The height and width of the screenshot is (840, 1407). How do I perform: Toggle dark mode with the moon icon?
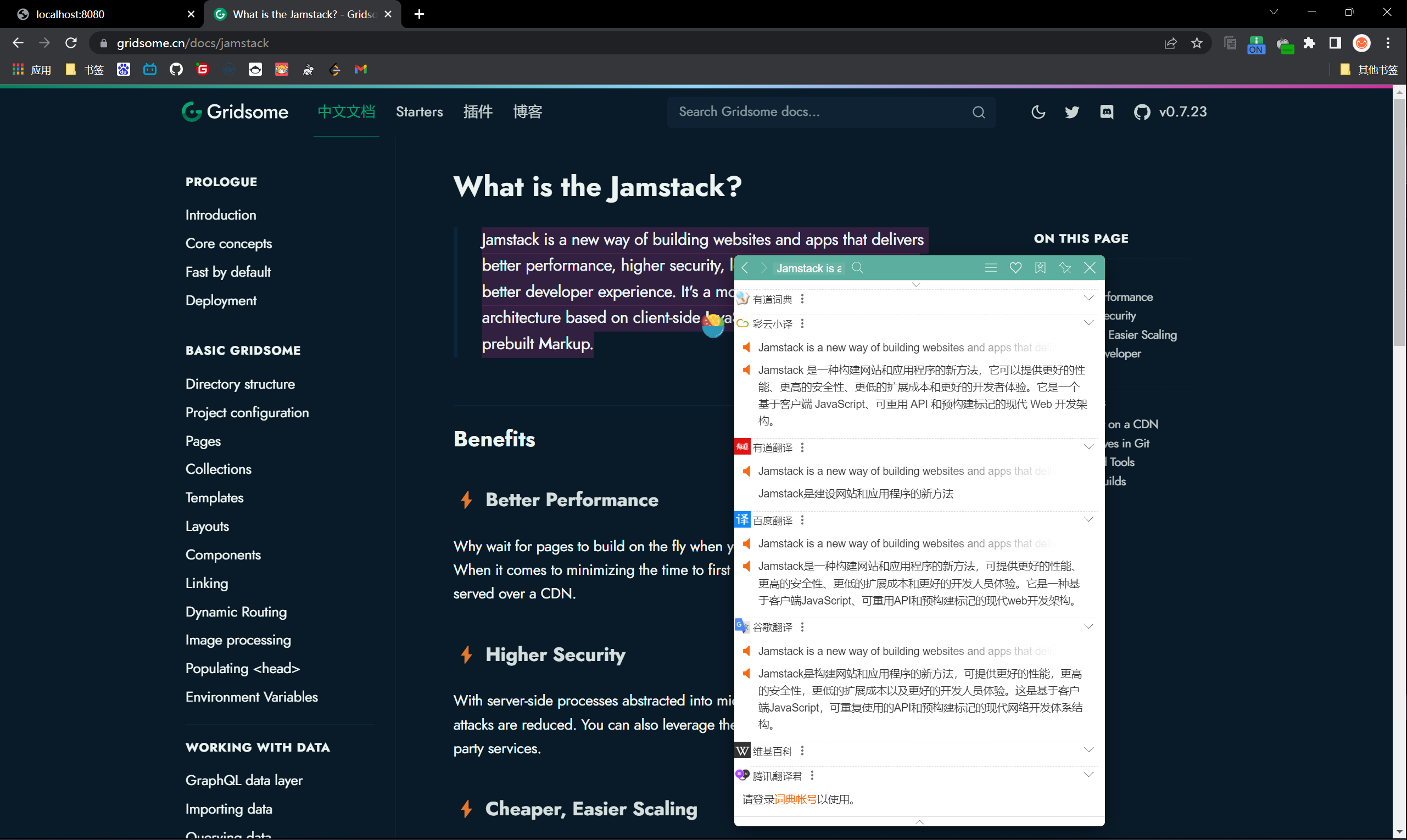[x=1038, y=112]
